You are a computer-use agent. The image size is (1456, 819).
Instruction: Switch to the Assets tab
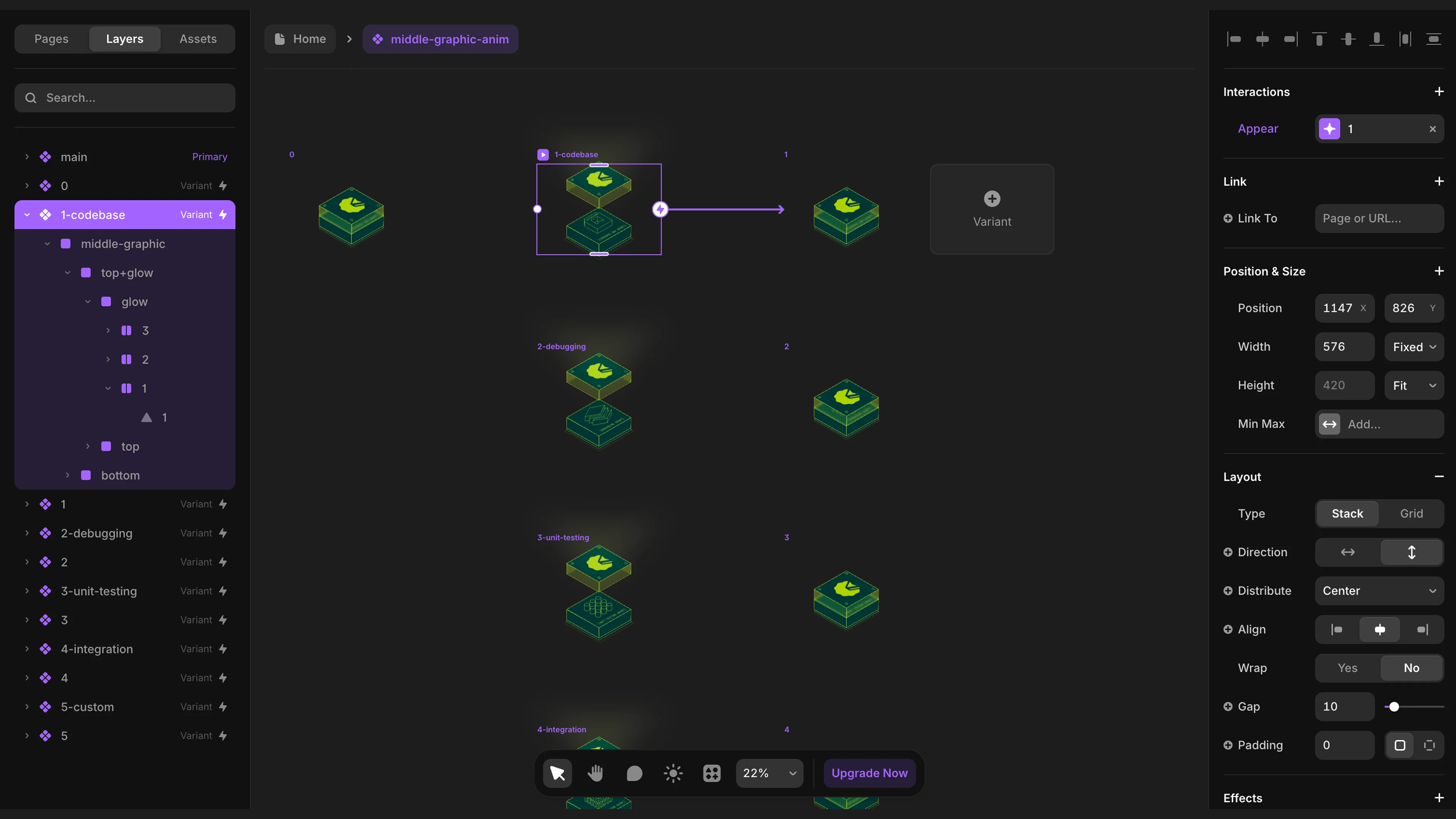pos(198,38)
